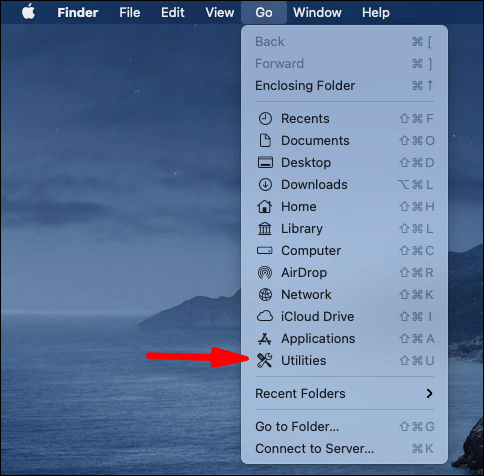Select Utilities in the Go menu
The image size is (484, 476).
click(344, 361)
